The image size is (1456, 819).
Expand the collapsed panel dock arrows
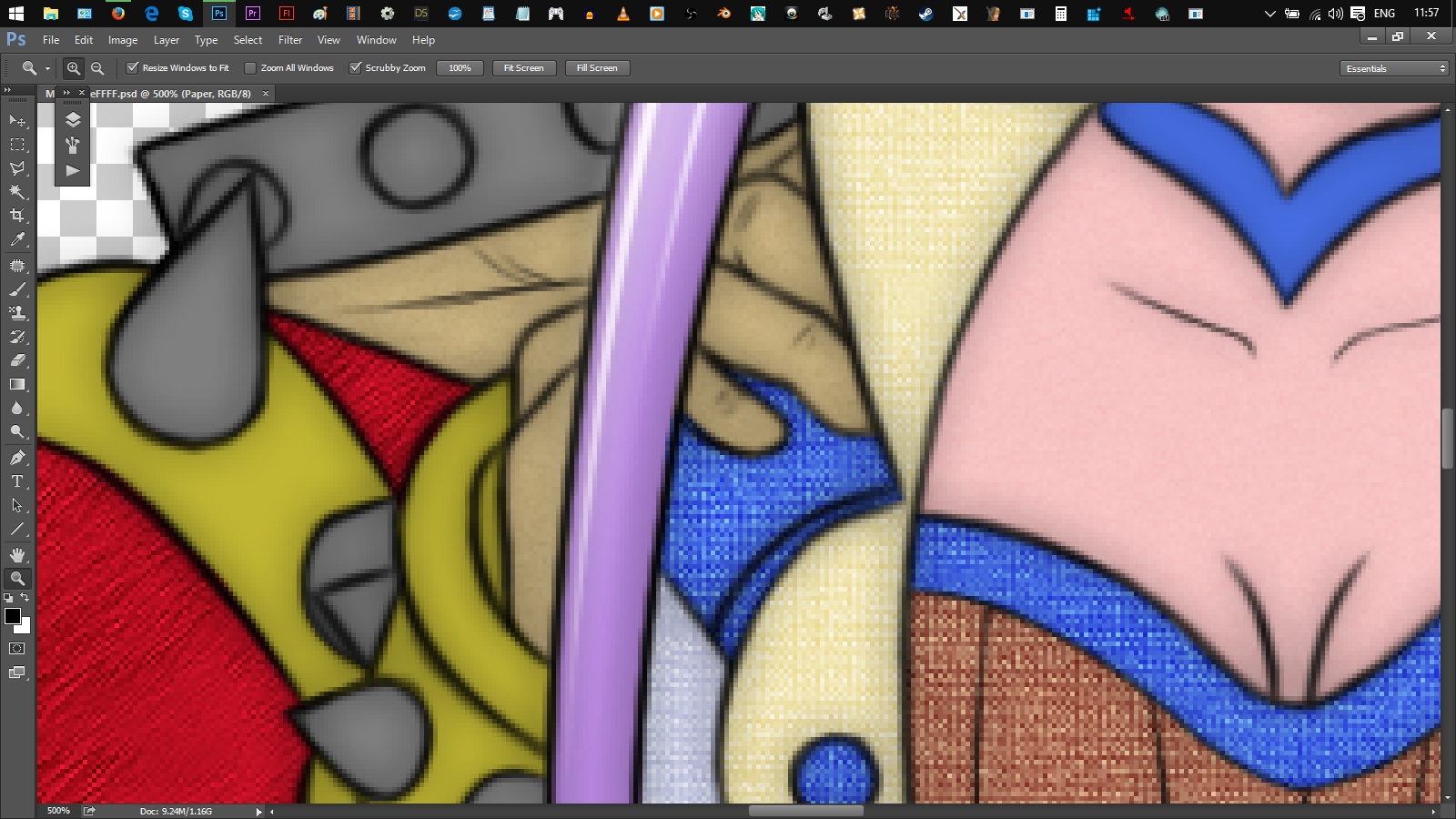(x=66, y=92)
